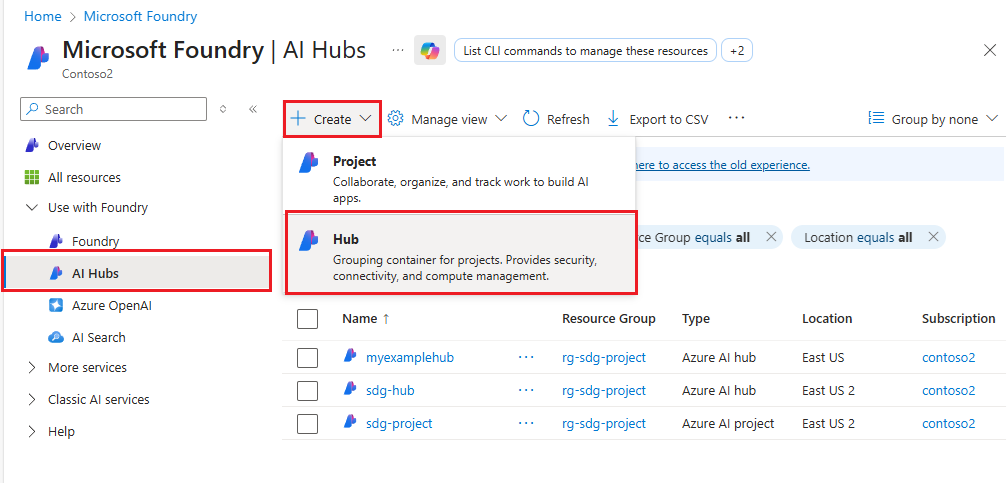Image resolution: width=1007 pixels, height=483 pixels.
Task: Open the Create dropdown
Action: 333,119
